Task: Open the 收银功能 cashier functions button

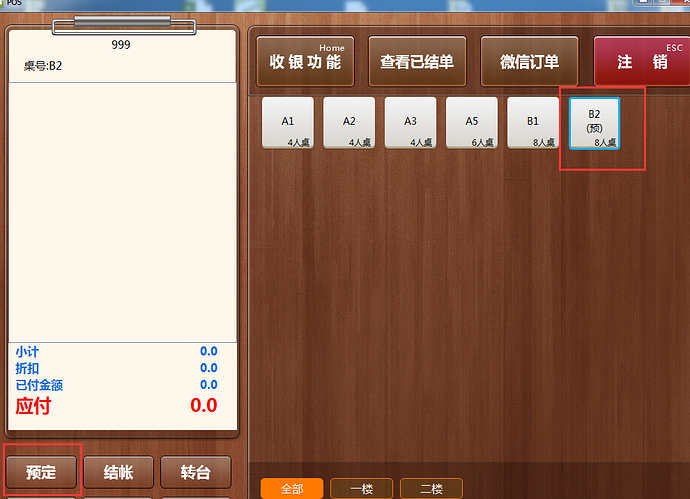Action: 305,61
